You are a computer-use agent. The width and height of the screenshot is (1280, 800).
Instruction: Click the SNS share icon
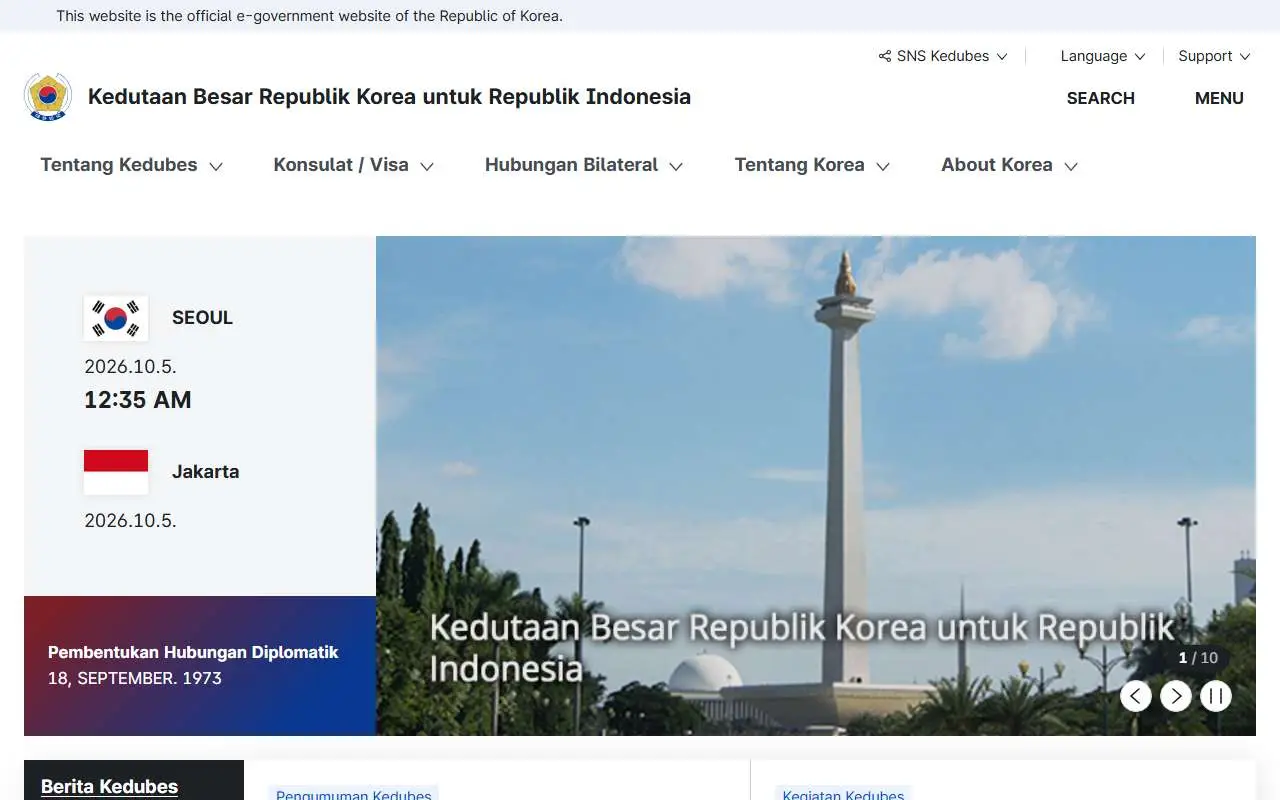click(x=885, y=56)
